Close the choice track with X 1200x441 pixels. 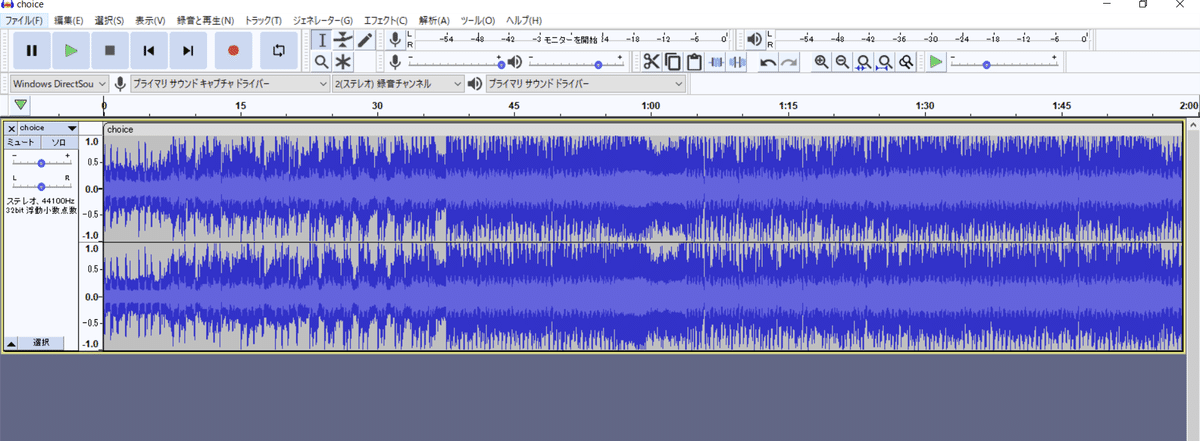click(11, 128)
